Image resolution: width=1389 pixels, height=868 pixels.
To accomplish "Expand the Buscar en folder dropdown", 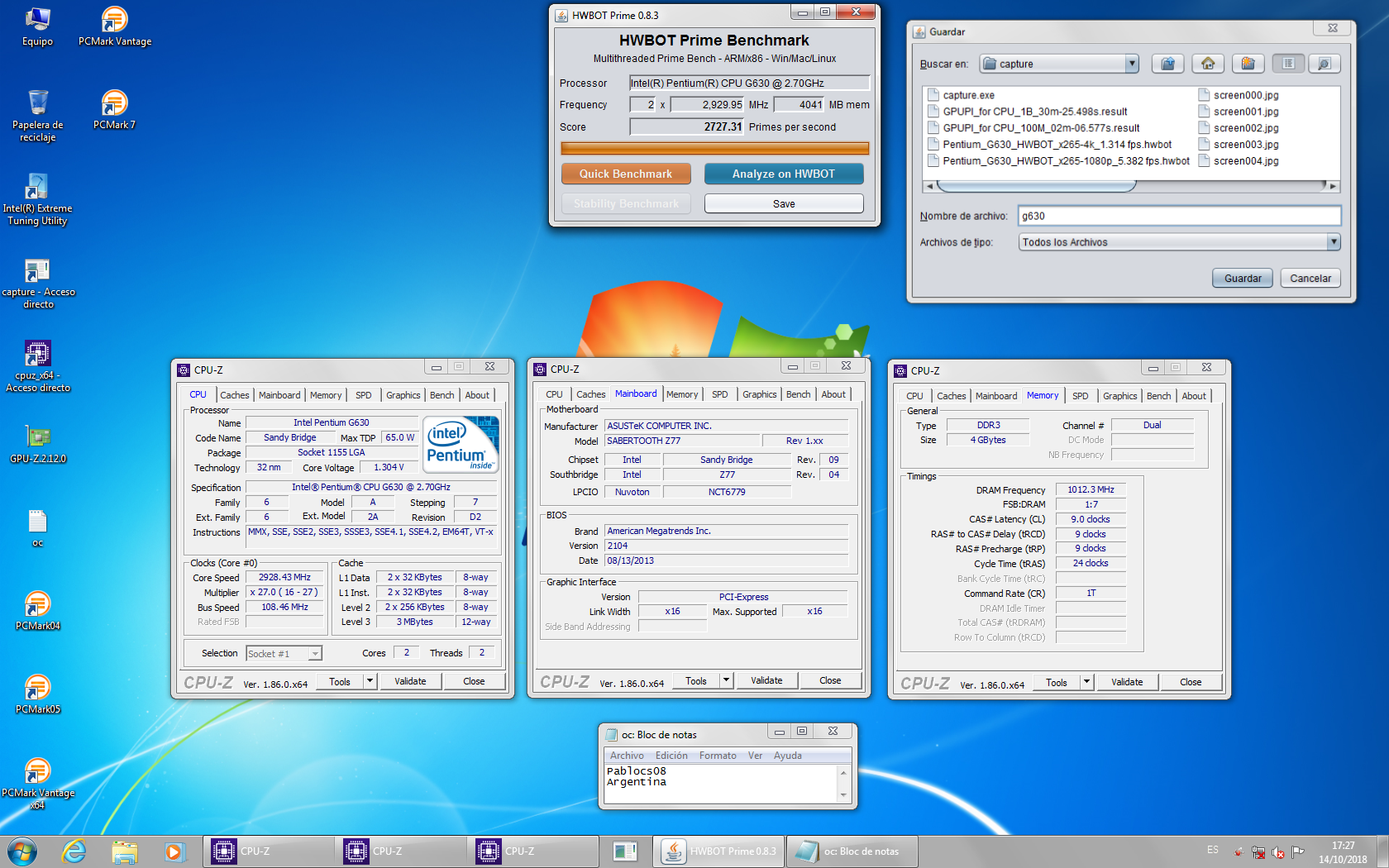I will [x=1132, y=64].
